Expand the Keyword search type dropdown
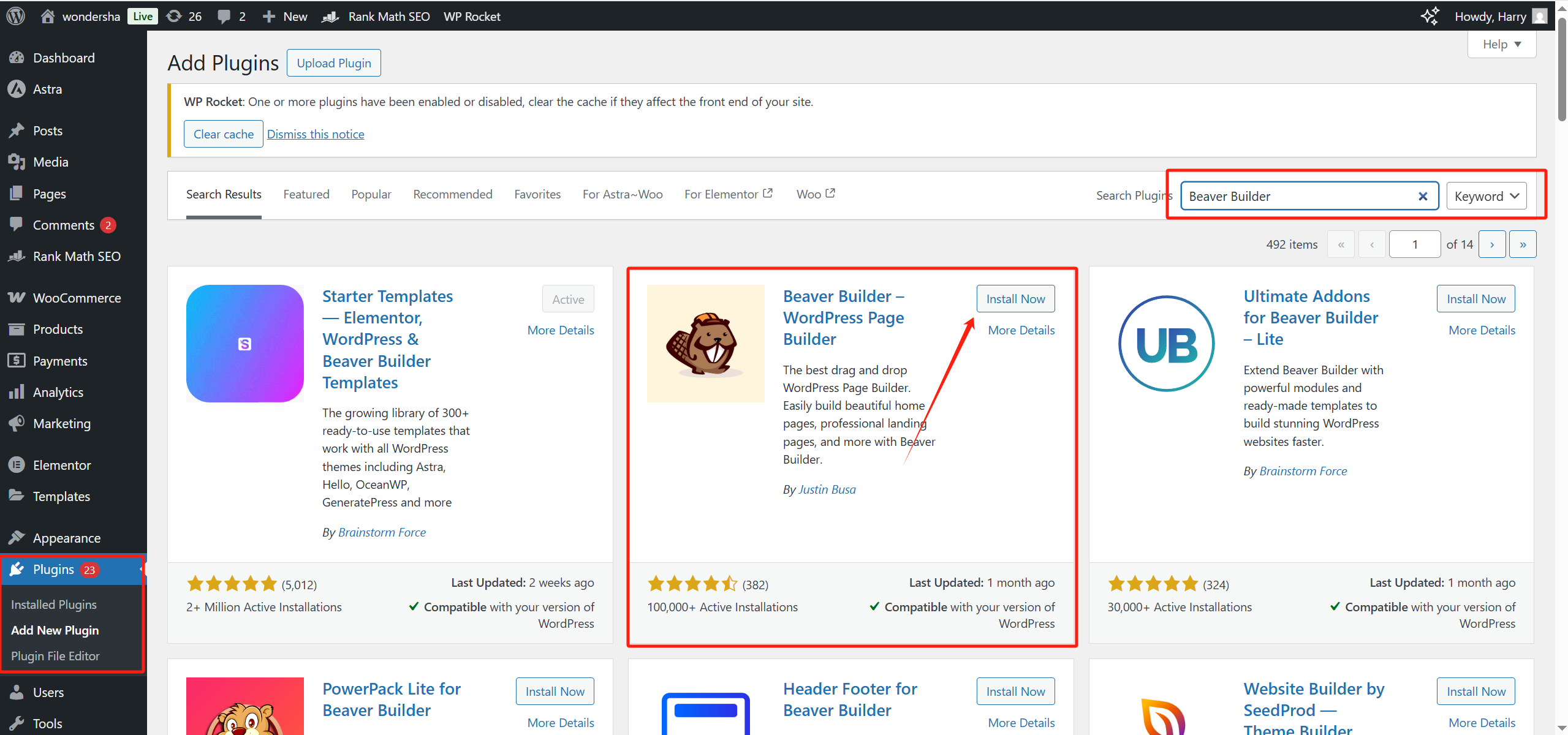Image resolution: width=1568 pixels, height=735 pixels. (1486, 196)
